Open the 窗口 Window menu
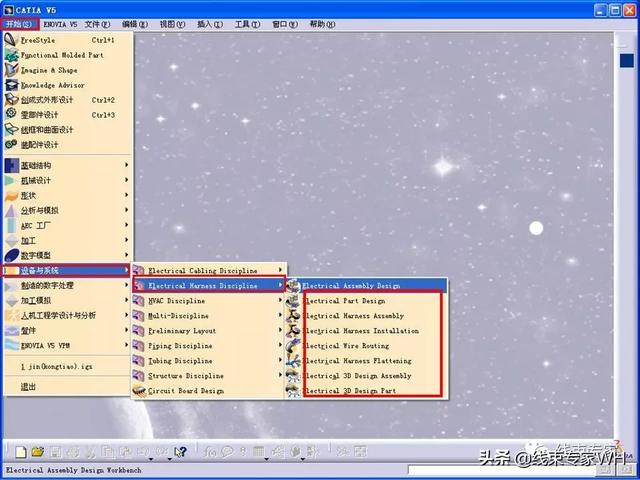This screenshot has width=640, height=480. [285, 24]
